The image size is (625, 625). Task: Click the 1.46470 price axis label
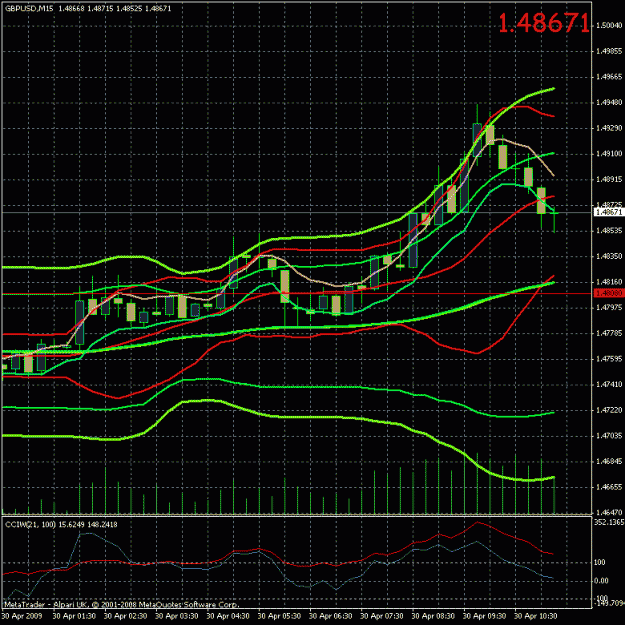pyautogui.click(x=609, y=512)
